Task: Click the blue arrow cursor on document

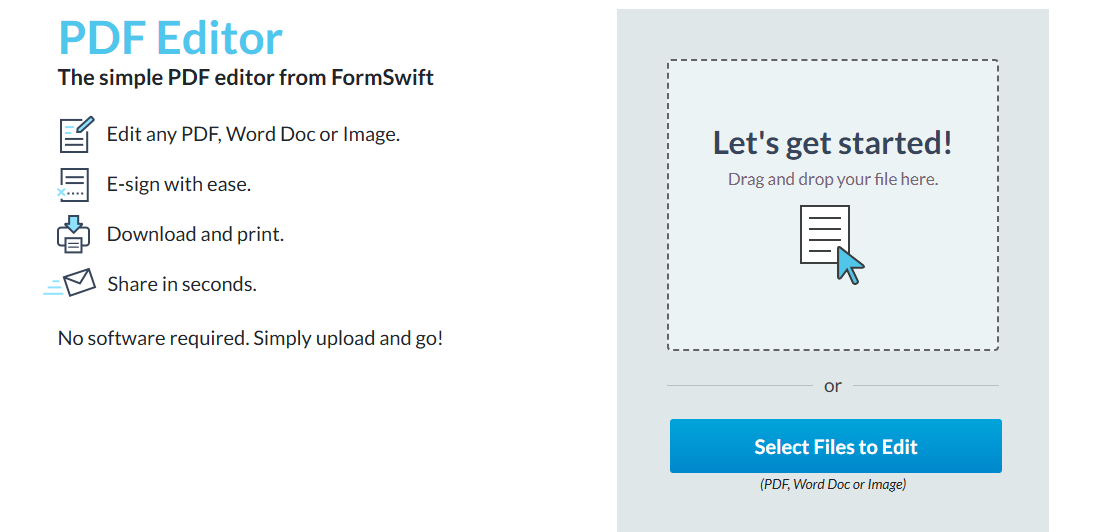Action: [x=851, y=265]
